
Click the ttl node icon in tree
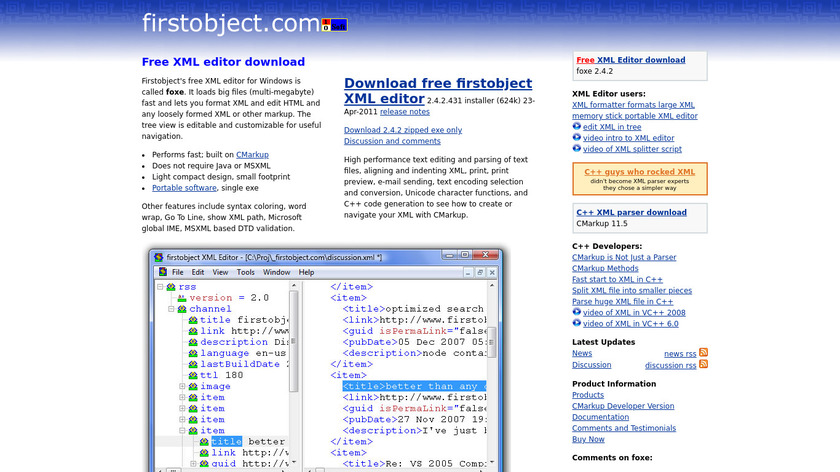click(193, 375)
